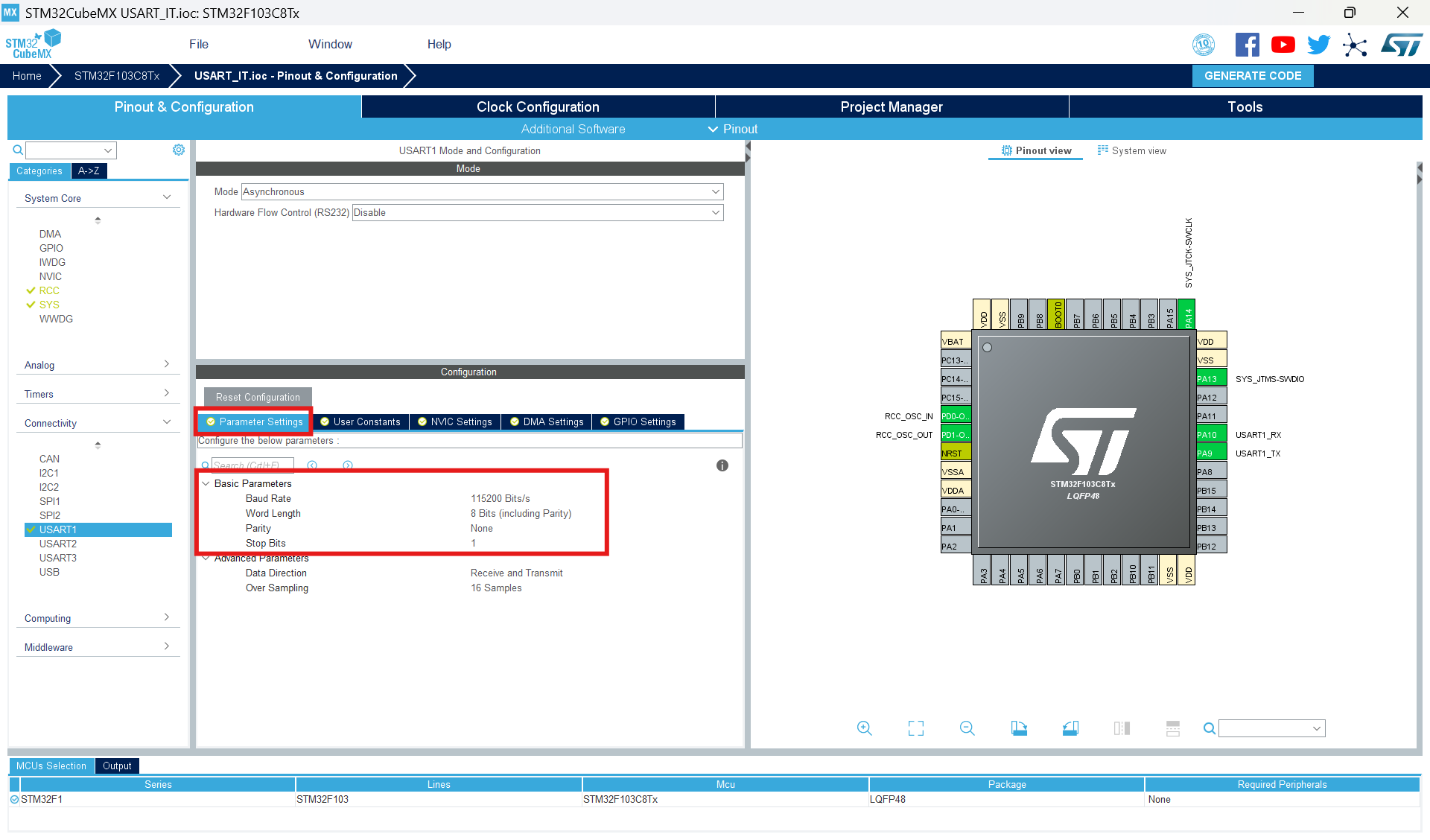Open the NVIC Settings tab
The height and width of the screenshot is (840, 1430).
[455, 421]
